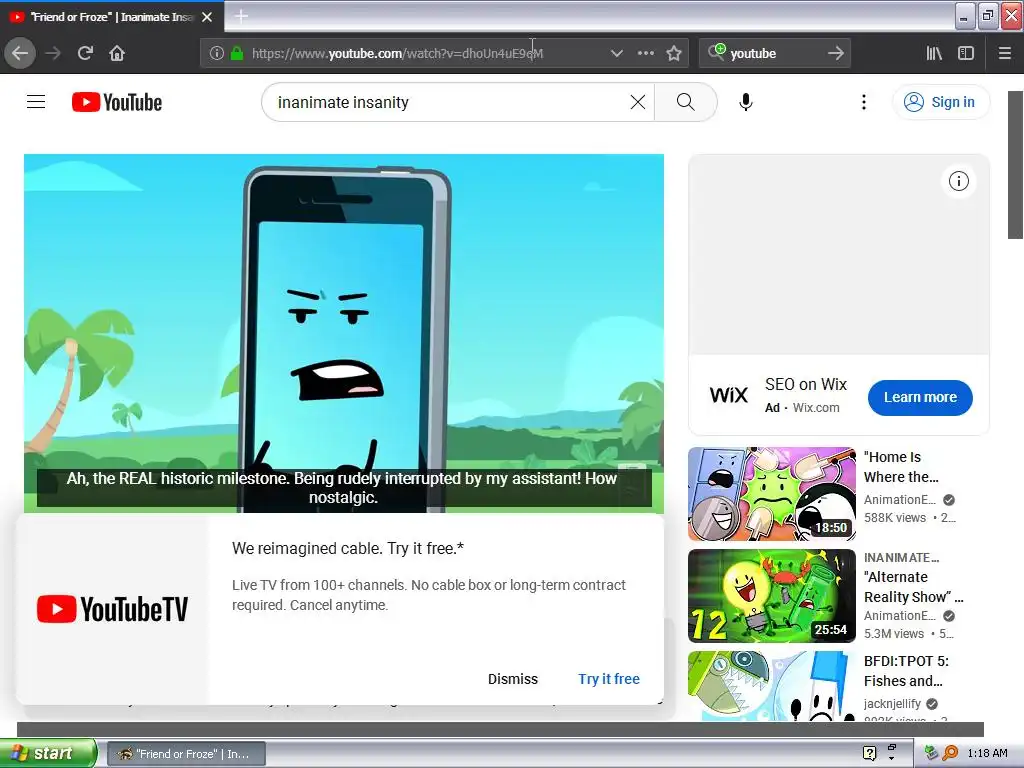Reload the page with the refresh icon

pos(85,53)
